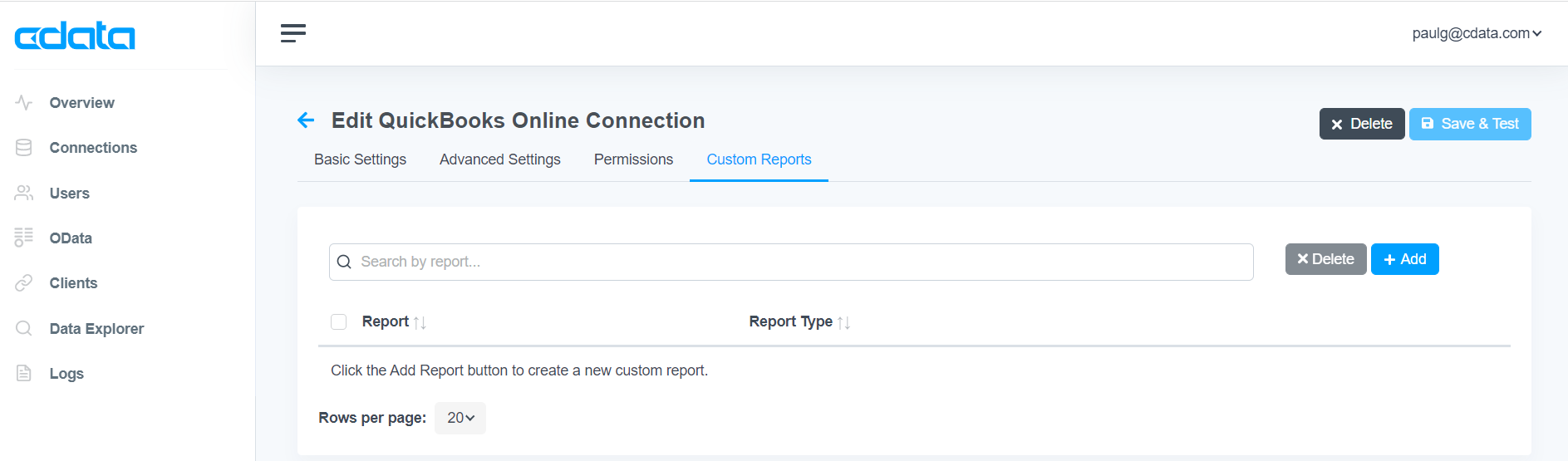Switch to the Advanced Settings tab
Screen dimensions: 1568x461
500,159
